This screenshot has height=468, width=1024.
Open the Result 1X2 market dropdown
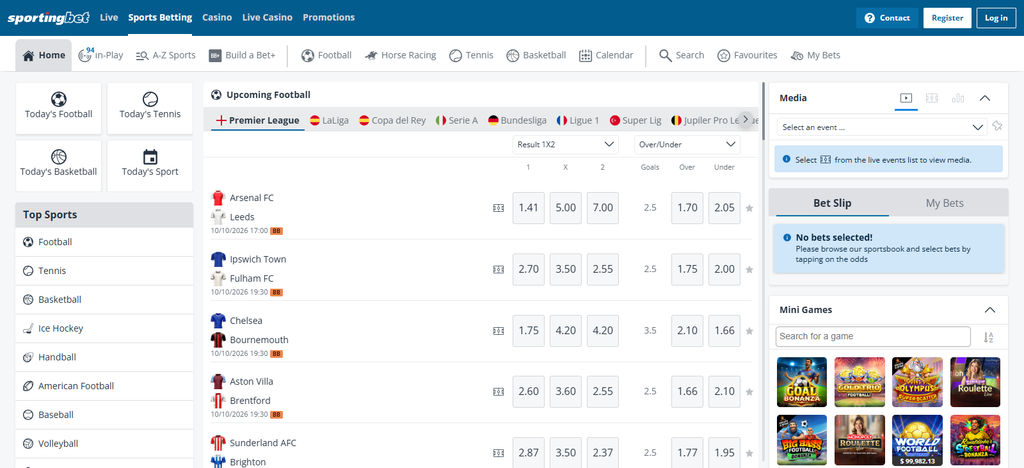pyautogui.click(x=565, y=144)
